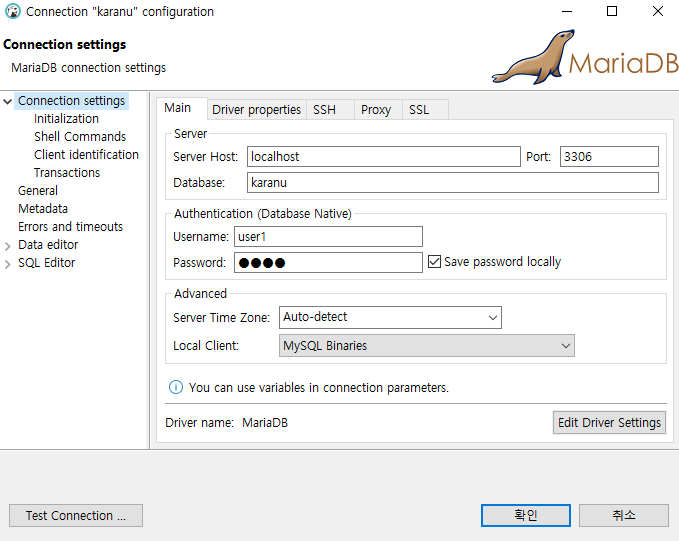Select Metadata in the tree
The image size is (679, 541).
[43, 208]
